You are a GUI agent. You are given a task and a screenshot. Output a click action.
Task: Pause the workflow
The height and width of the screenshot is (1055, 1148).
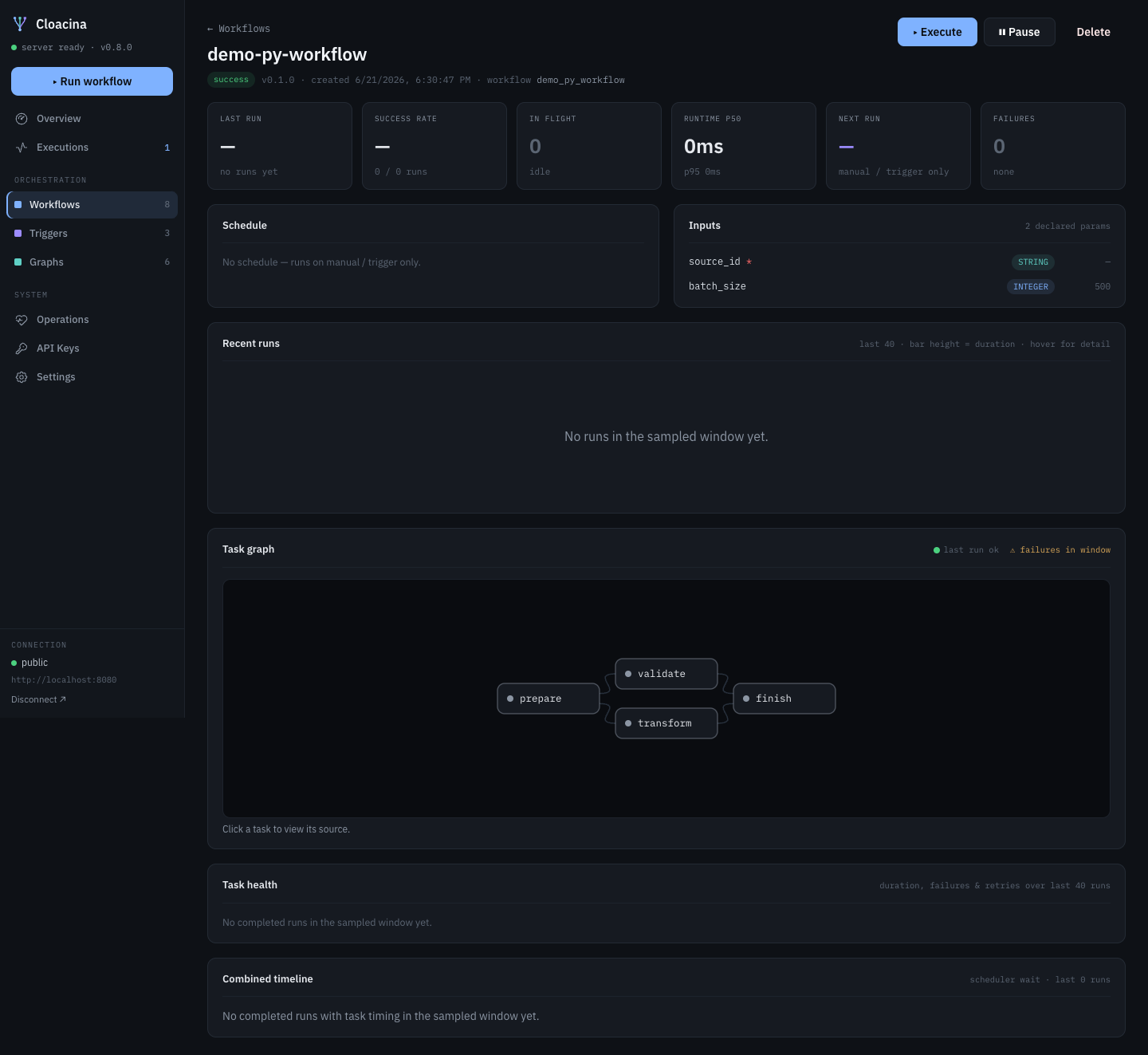pos(1019,32)
